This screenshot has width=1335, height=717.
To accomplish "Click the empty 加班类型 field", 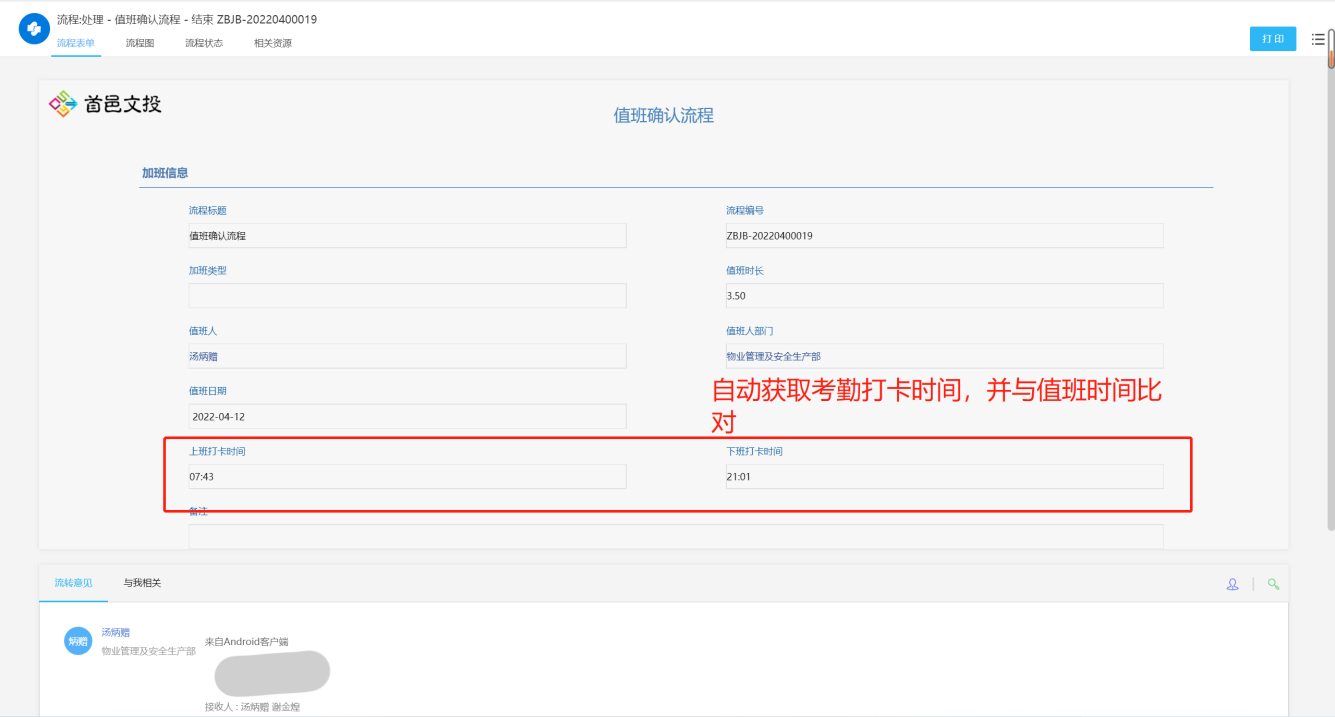I will pyautogui.click(x=407, y=296).
